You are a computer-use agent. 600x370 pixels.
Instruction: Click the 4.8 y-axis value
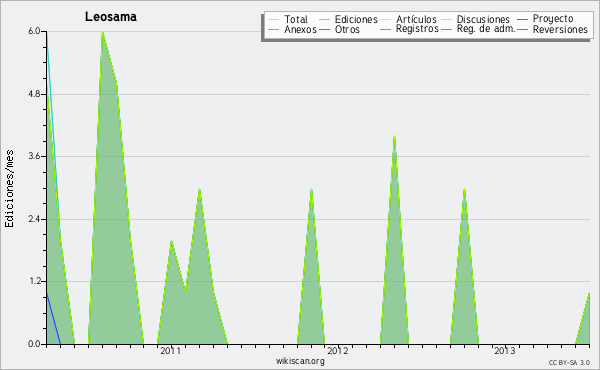34,94
